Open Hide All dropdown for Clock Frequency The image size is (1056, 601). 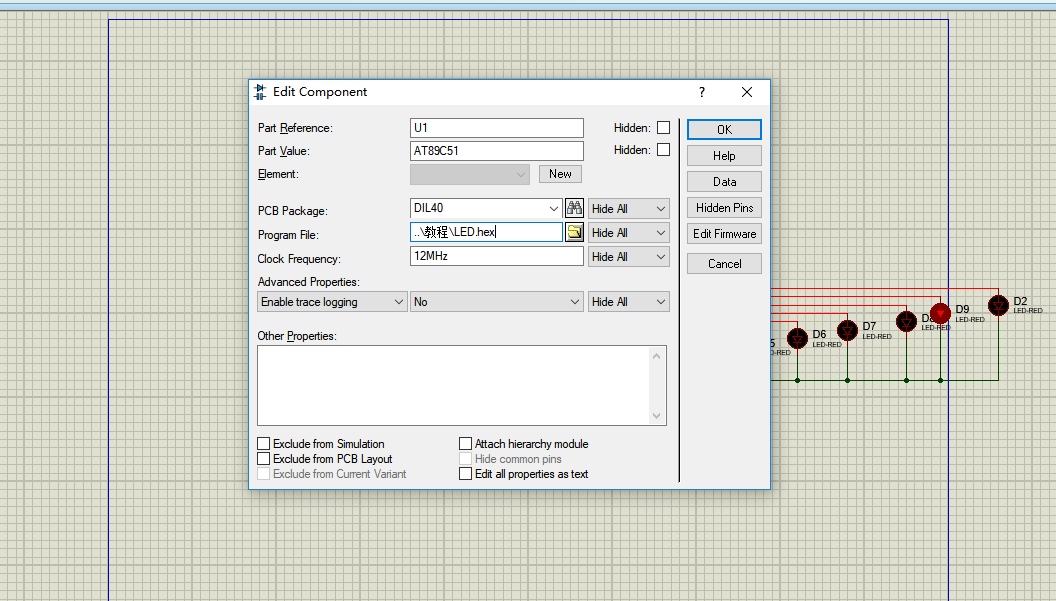tap(628, 257)
